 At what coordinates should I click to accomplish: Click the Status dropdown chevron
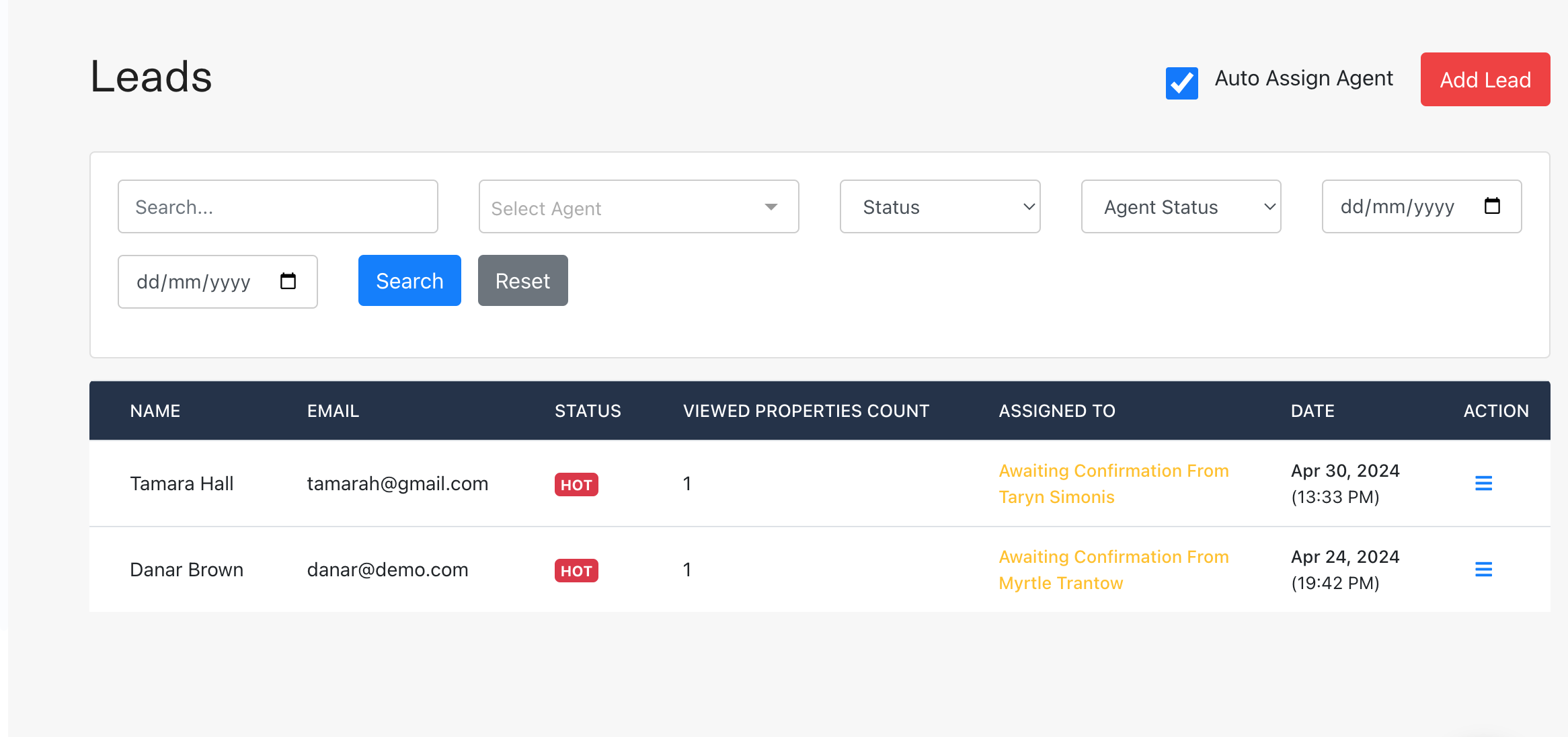(x=1027, y=206)
